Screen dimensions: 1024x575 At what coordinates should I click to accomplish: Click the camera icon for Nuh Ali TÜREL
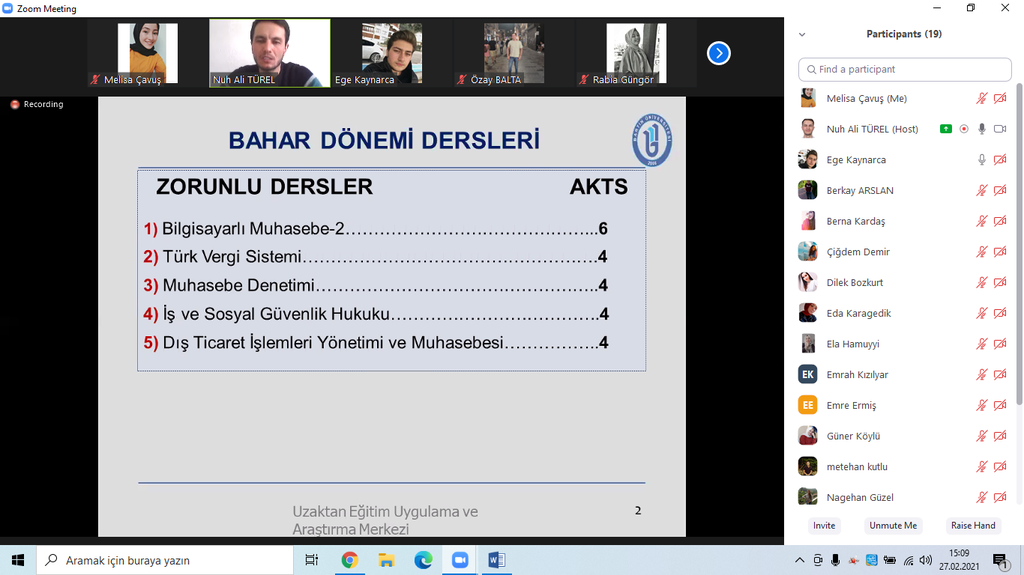point(1000,129)
